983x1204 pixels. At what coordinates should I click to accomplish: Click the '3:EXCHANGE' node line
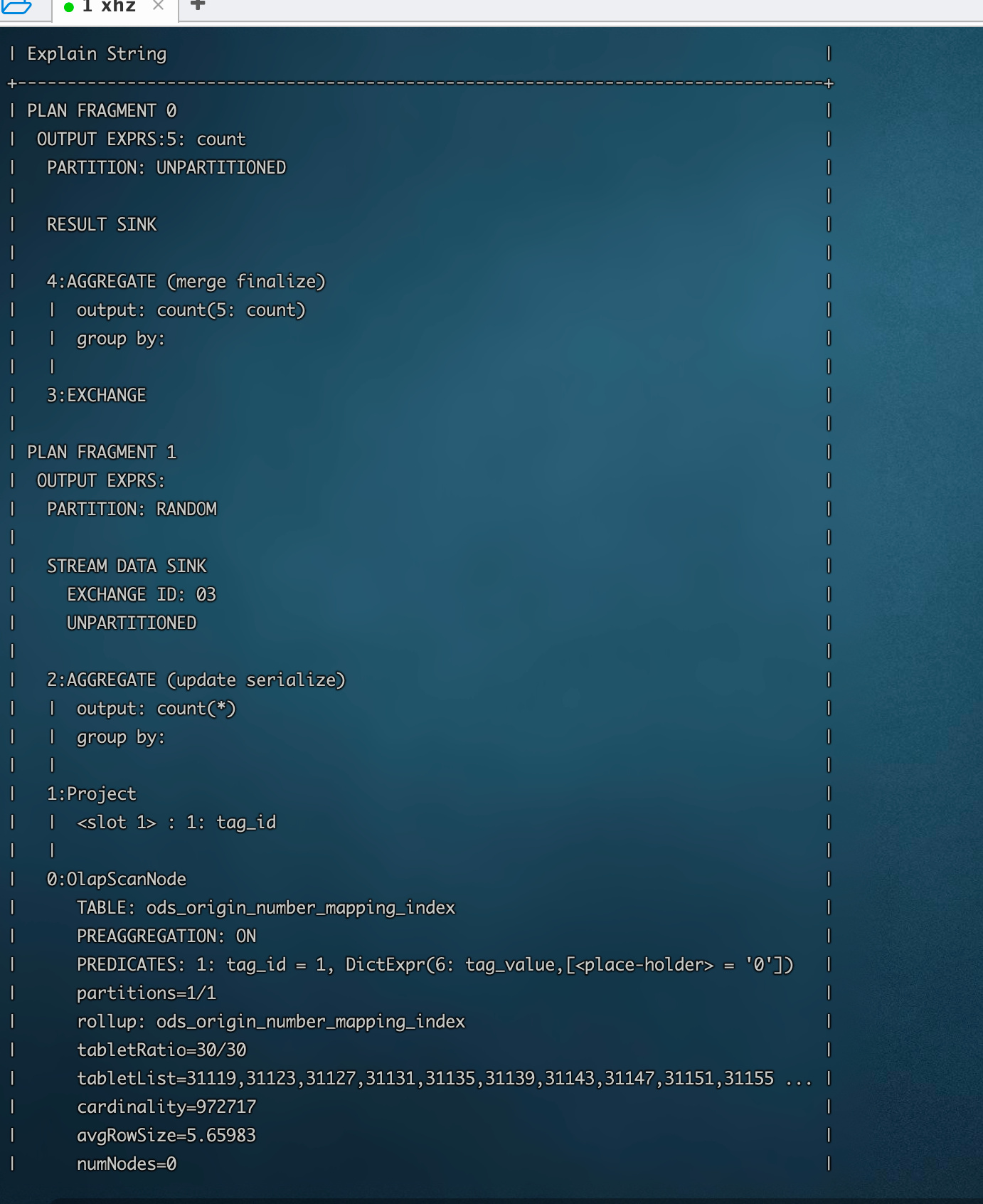click(x=96, y=396)
